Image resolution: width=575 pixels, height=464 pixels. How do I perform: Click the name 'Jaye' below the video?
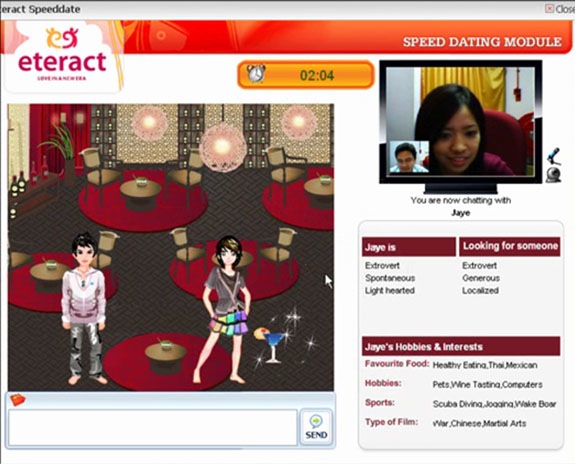[461, 213]
